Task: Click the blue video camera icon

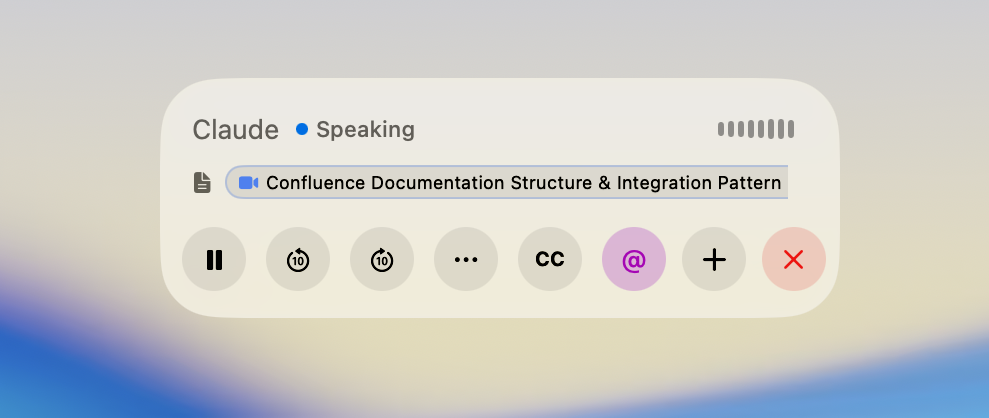Action: point(249,183)
